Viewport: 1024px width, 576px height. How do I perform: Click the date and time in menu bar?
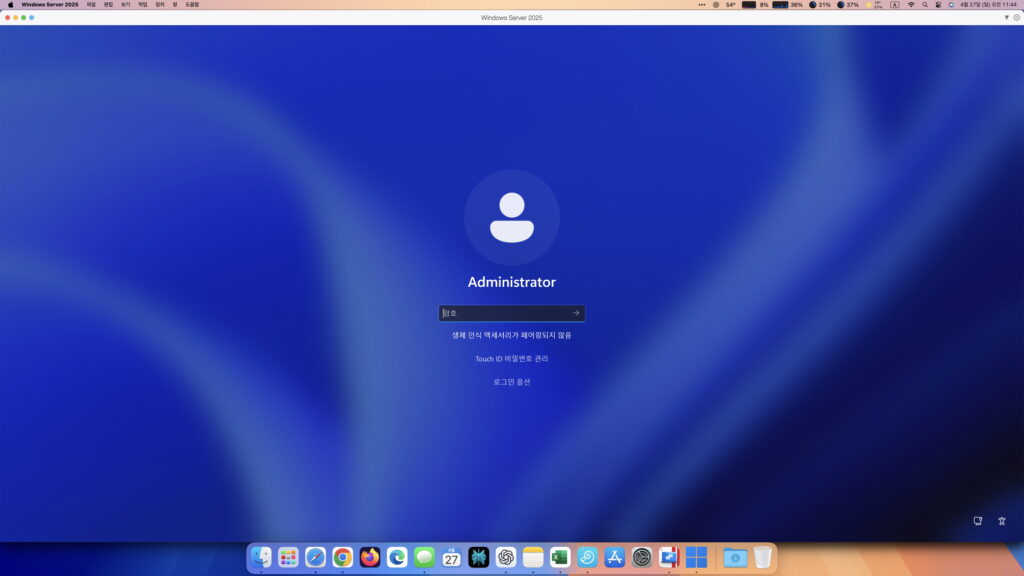tap(988, 5)
